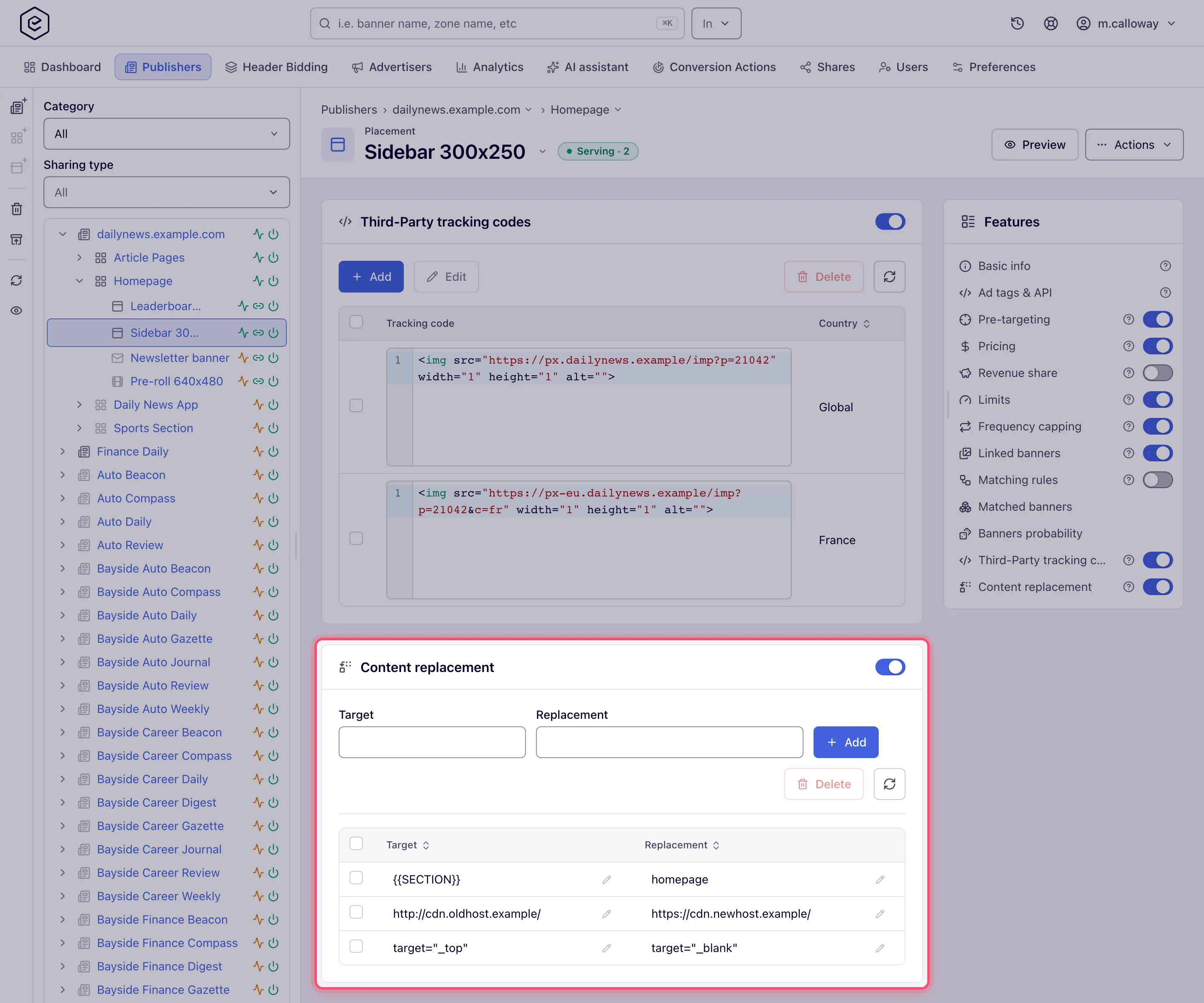Click the Replacement input field

click(669, 742)
